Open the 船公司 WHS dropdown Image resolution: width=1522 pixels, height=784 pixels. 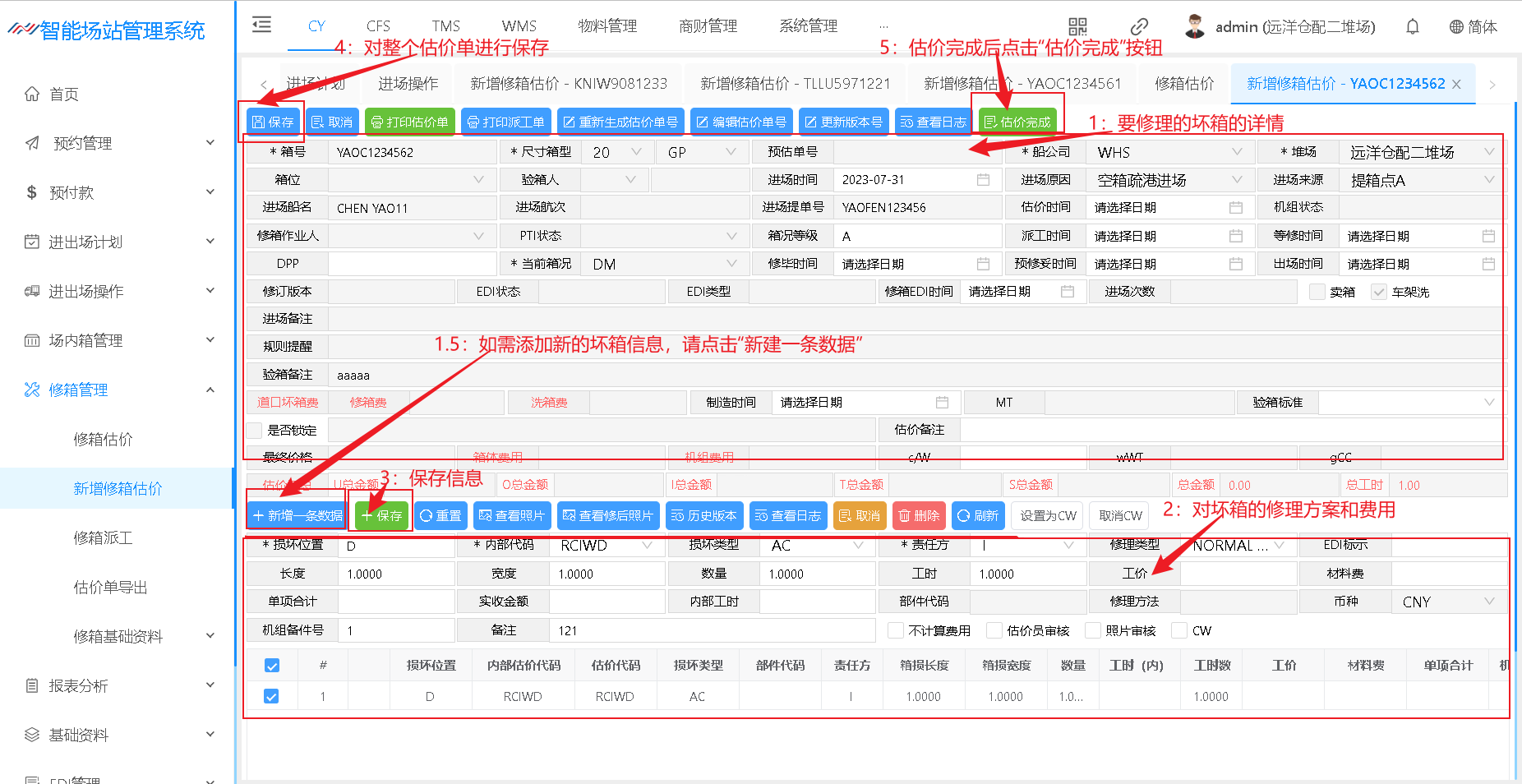pos(1167,152)
